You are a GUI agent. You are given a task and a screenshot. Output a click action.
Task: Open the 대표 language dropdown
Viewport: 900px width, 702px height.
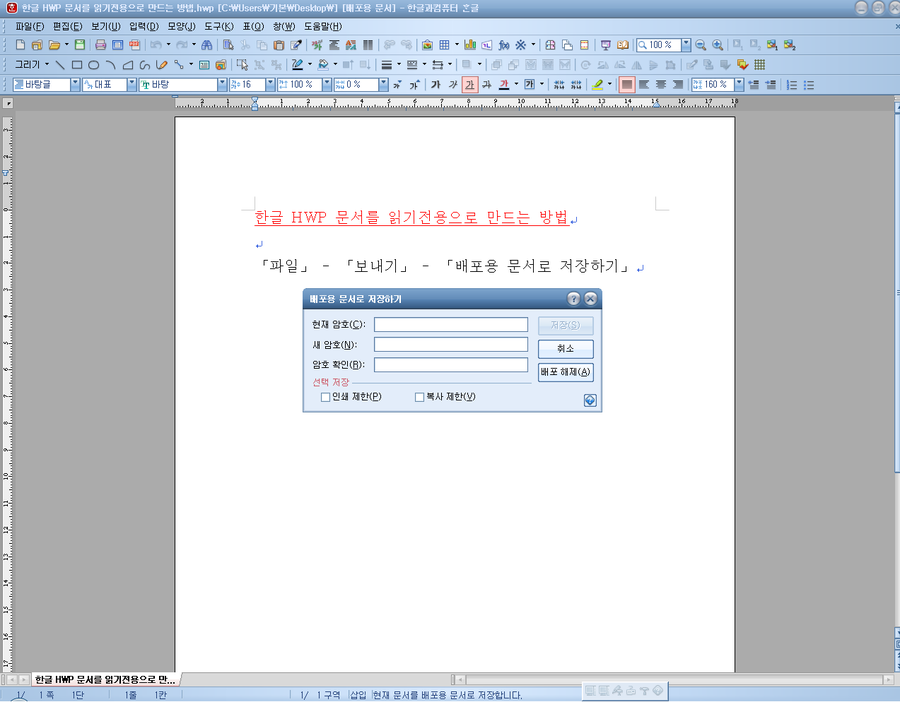(x=132, y=85)
